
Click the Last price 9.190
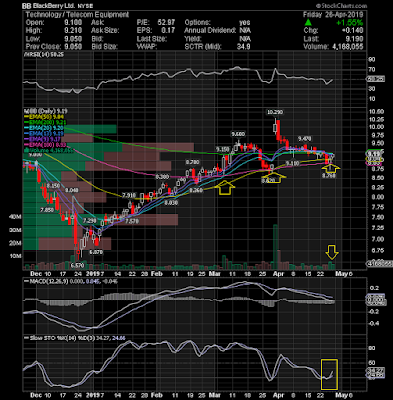(x=354, y=39)
